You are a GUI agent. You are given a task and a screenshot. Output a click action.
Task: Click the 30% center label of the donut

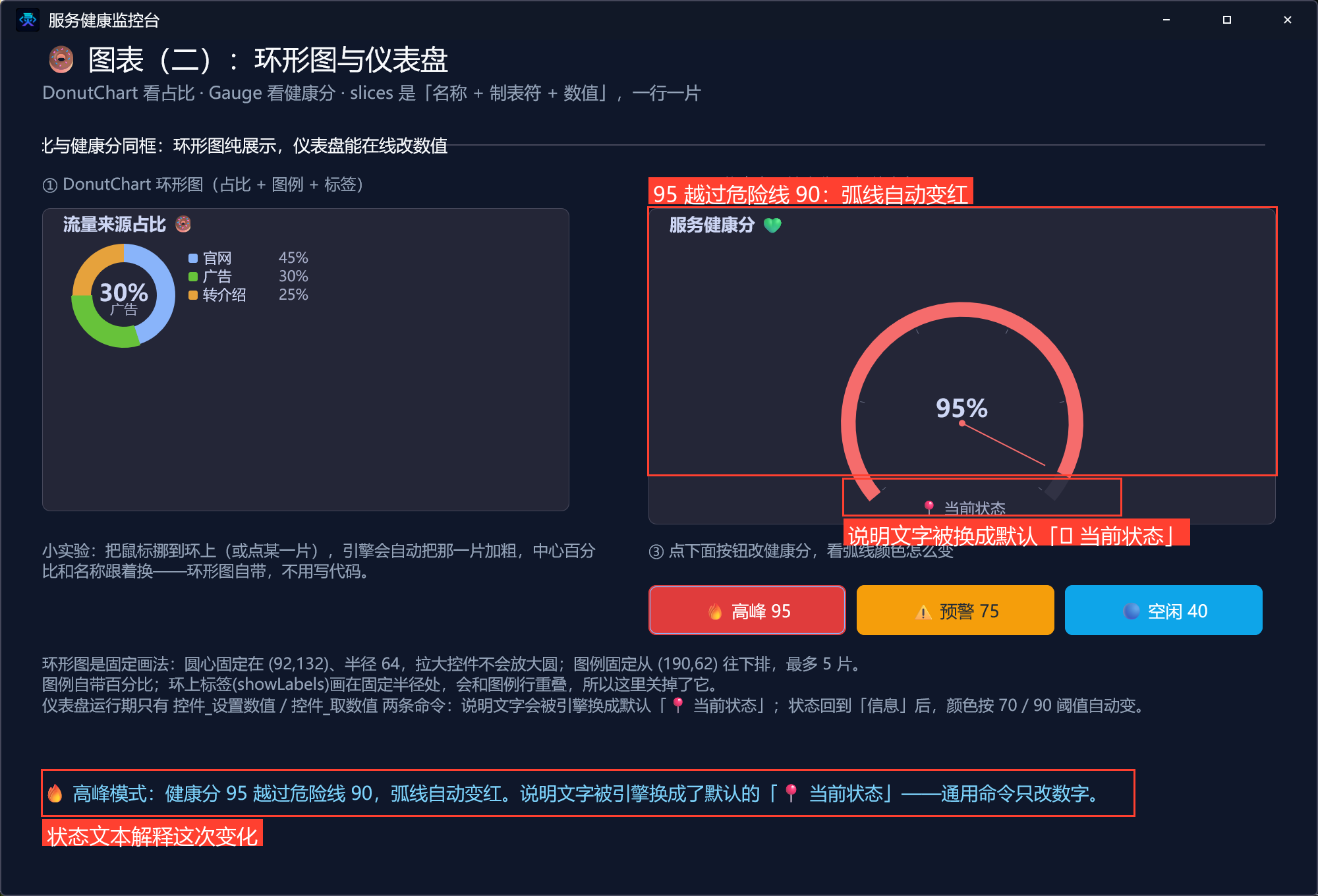[124, 292]
